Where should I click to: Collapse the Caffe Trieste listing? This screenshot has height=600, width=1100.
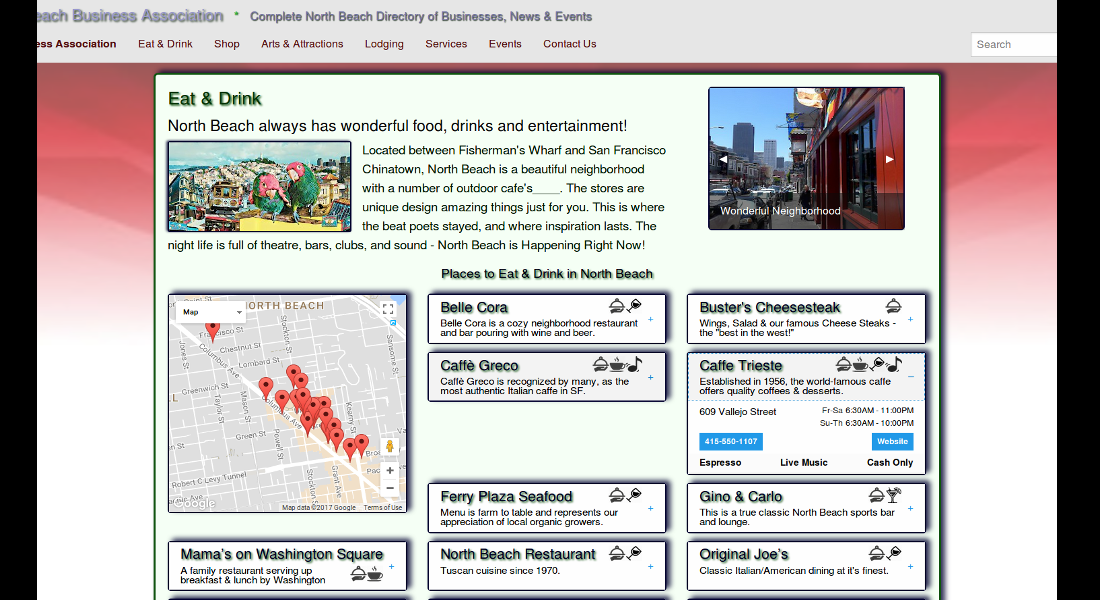click(x=910, y=377)
